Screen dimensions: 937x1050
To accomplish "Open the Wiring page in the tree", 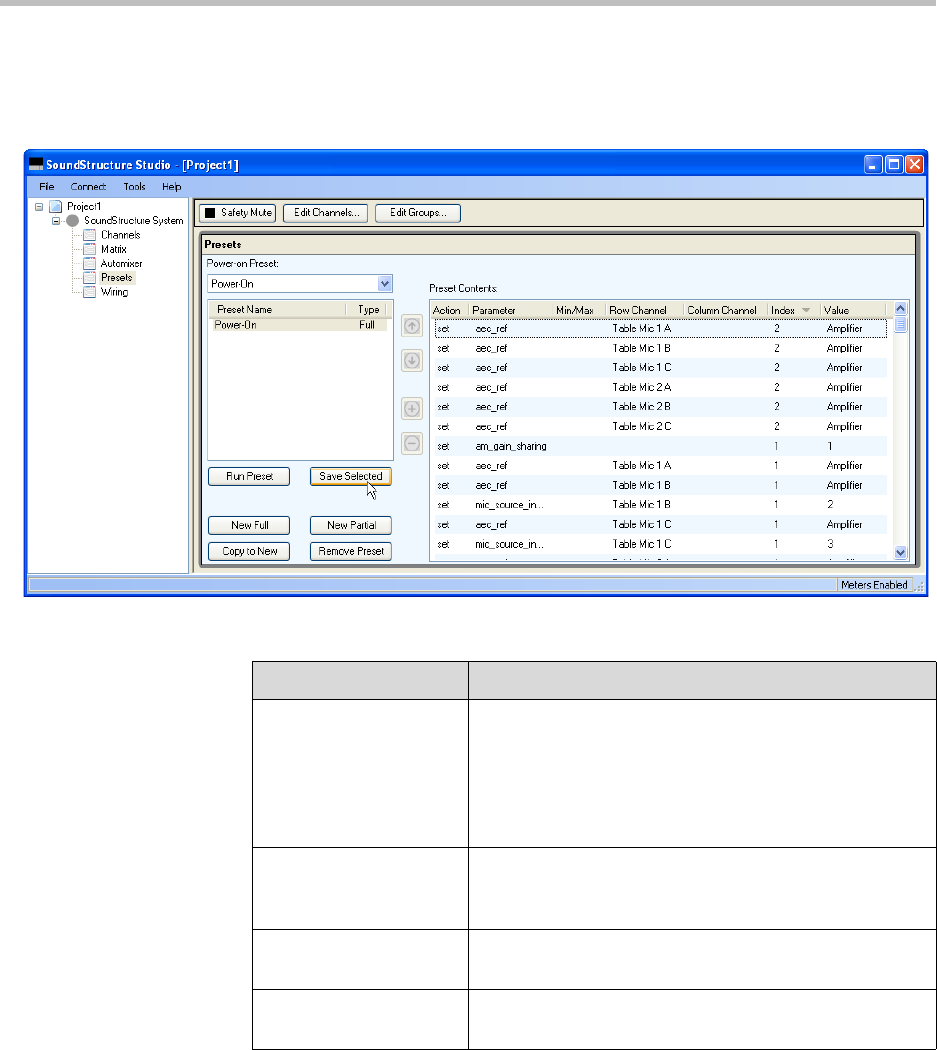I will tap(113, 292).
